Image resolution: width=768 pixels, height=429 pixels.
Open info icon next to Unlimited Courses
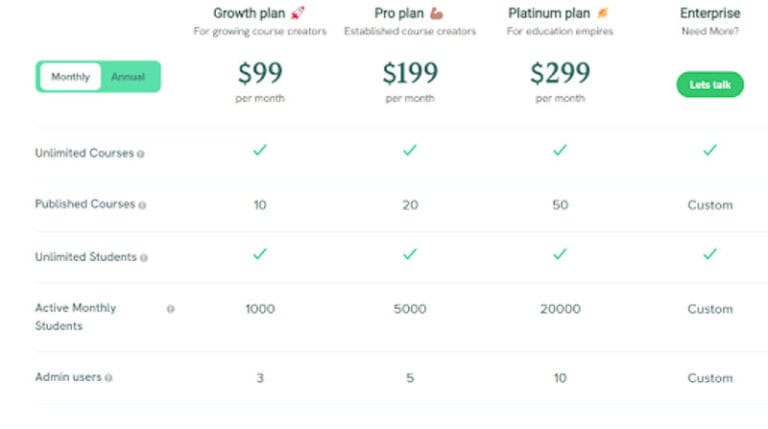point(141,154)
